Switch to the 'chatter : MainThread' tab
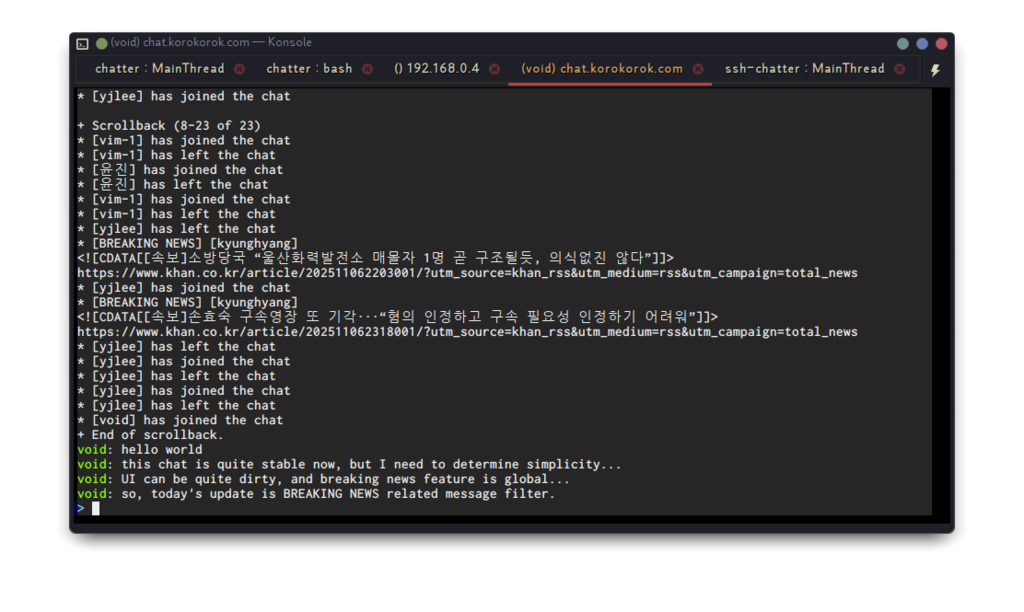1024x612 pixels. point(159,69)
